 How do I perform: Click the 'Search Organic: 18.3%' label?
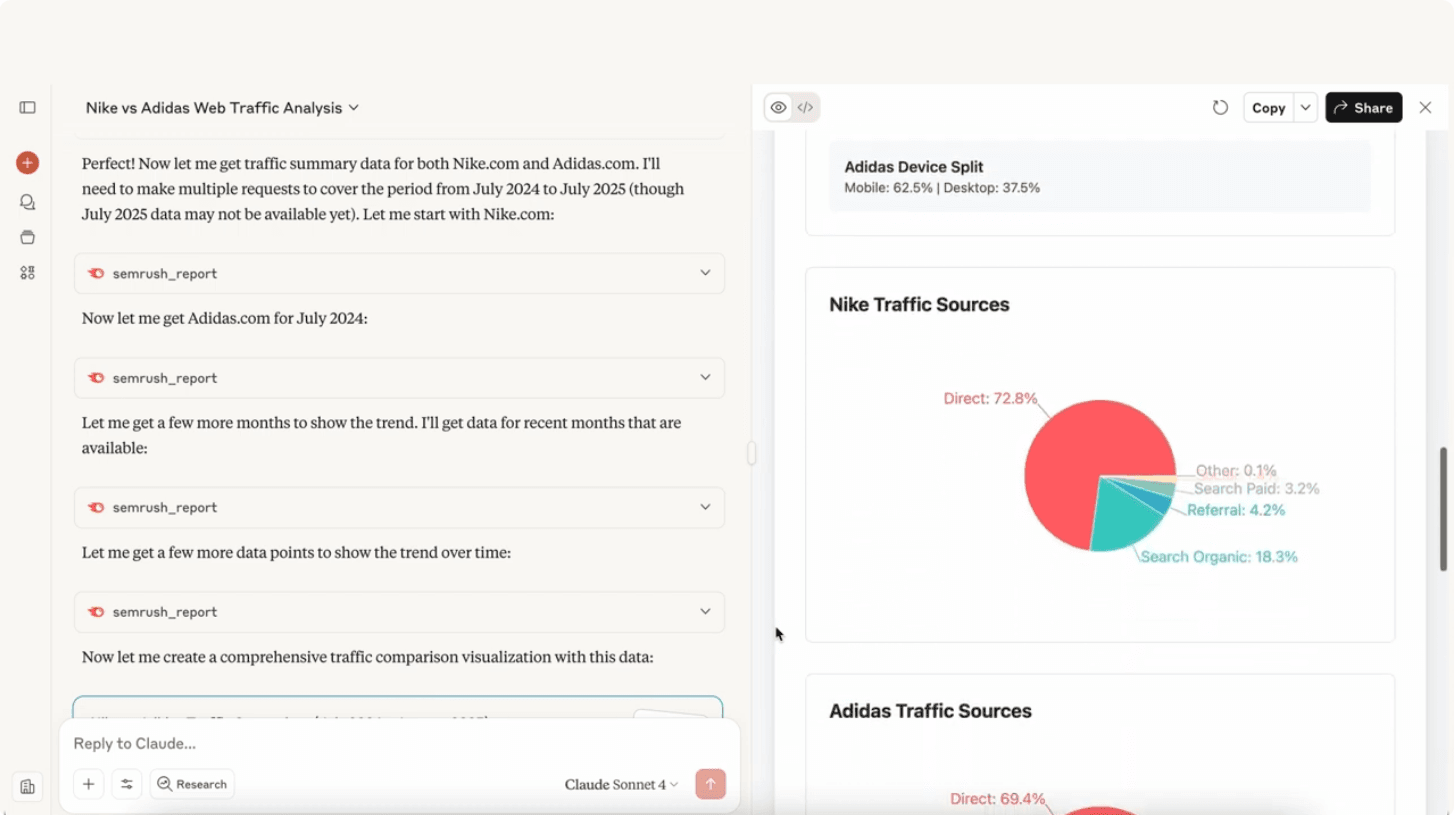(1218, 556)
